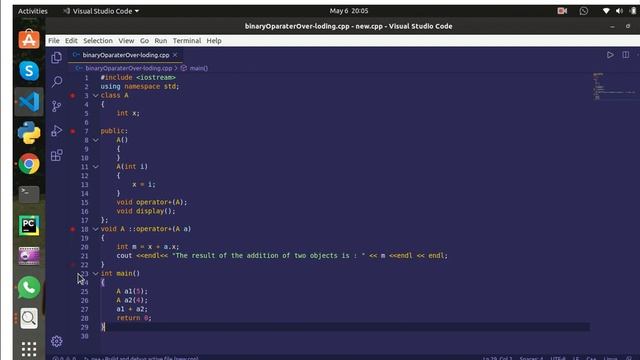Image resolution: width=640 pixels, height=360 pixels.
Task: Toggle the breakpoint on line 7
Action: coord(73,131)
